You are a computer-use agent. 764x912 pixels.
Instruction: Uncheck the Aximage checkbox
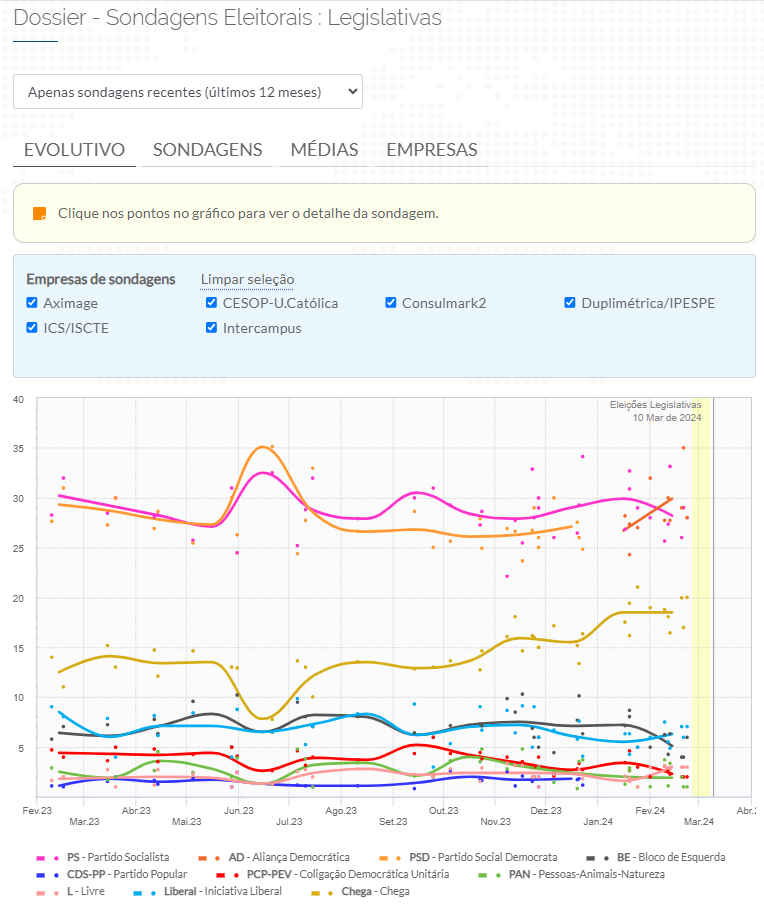[x=33, y=303]
